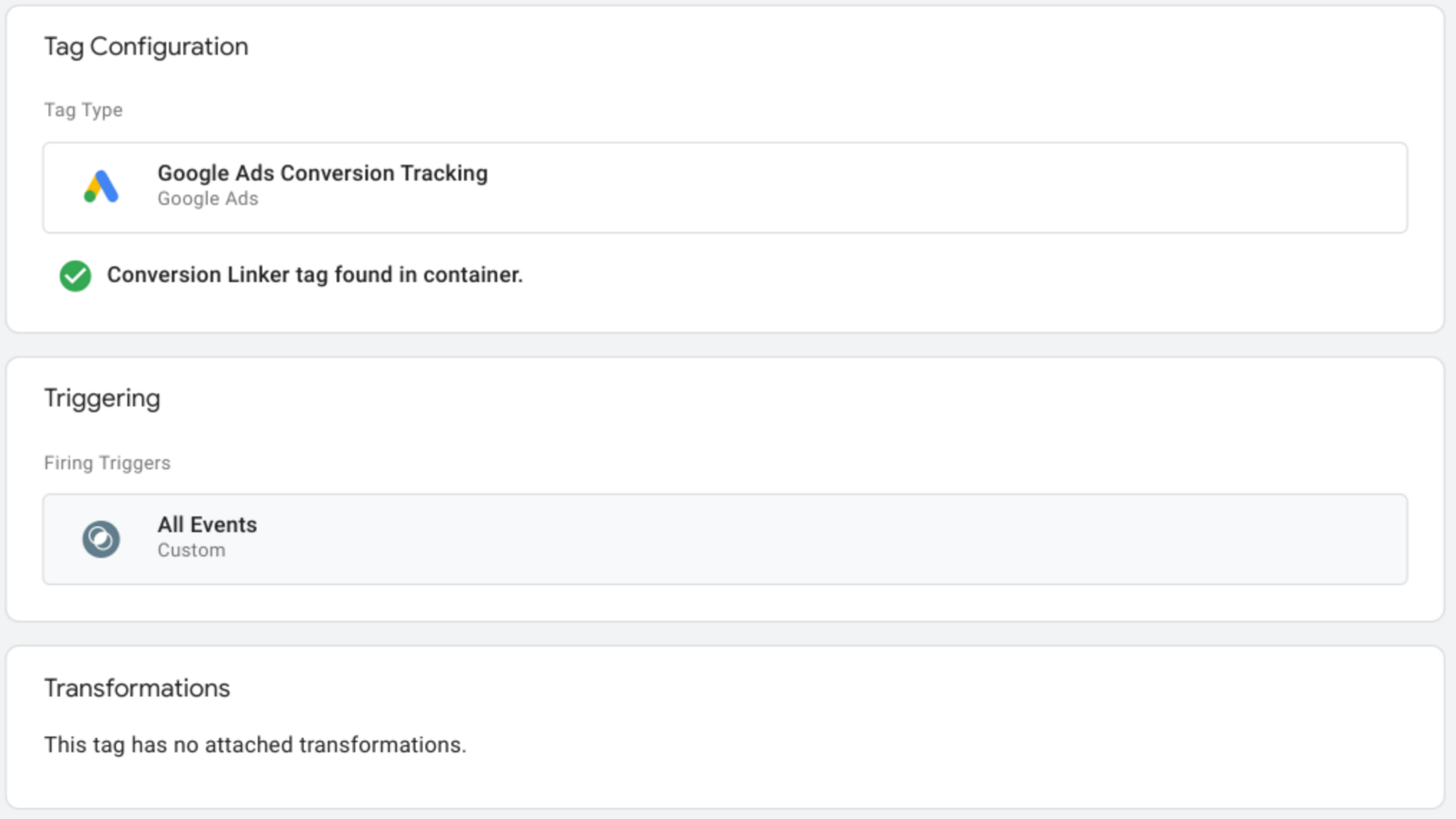Viewport: 1456px width, 819px height.
Task: Click the Tag Type field area
Action: [83, 109]
